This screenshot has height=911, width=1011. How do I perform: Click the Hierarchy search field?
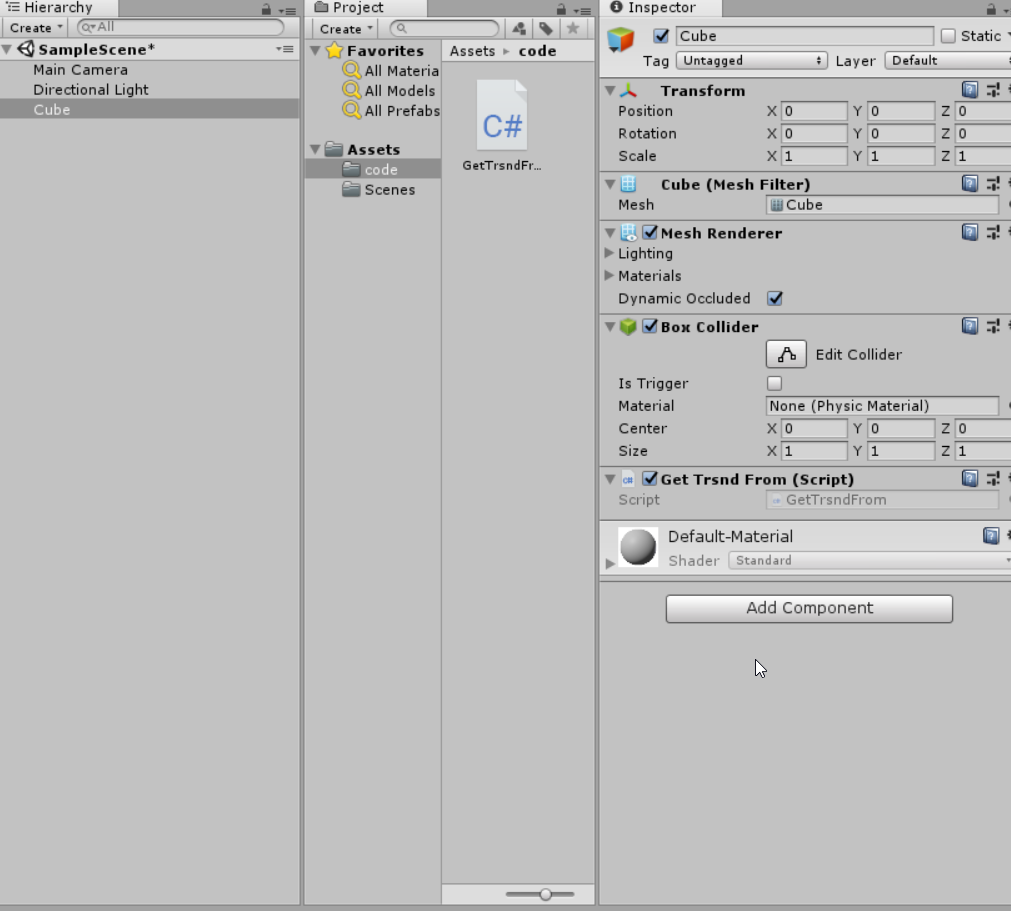(181, 27)
